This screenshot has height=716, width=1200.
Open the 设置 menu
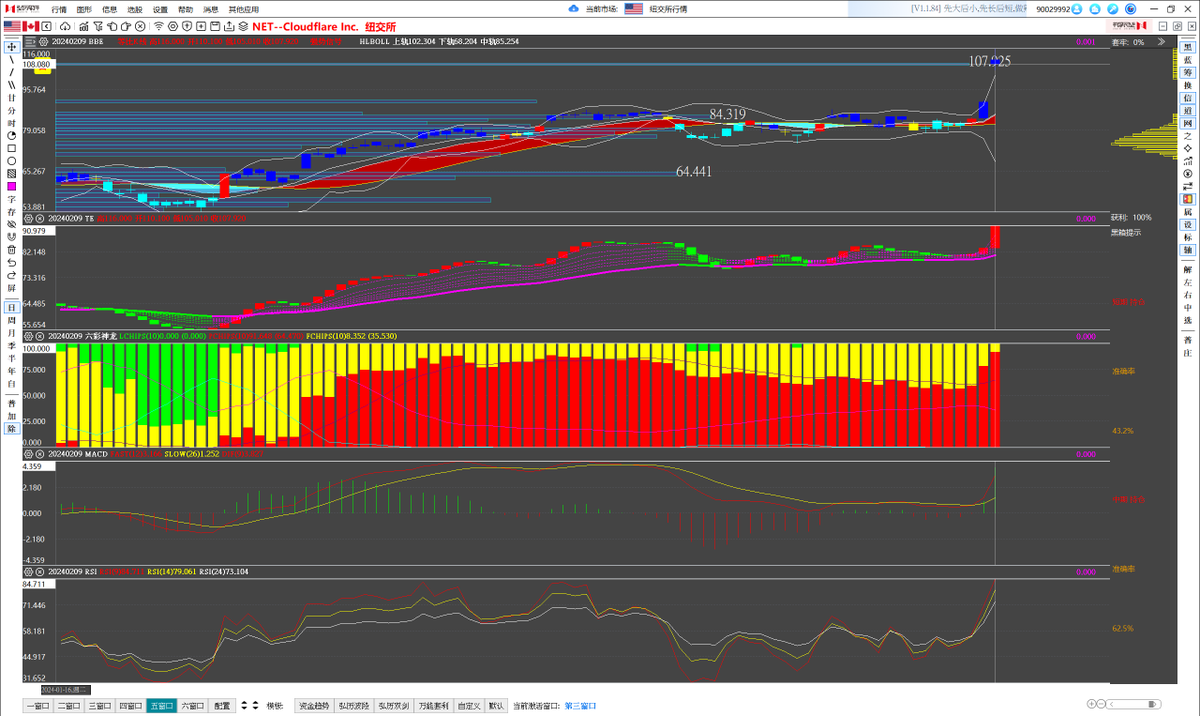pos(160,8)
